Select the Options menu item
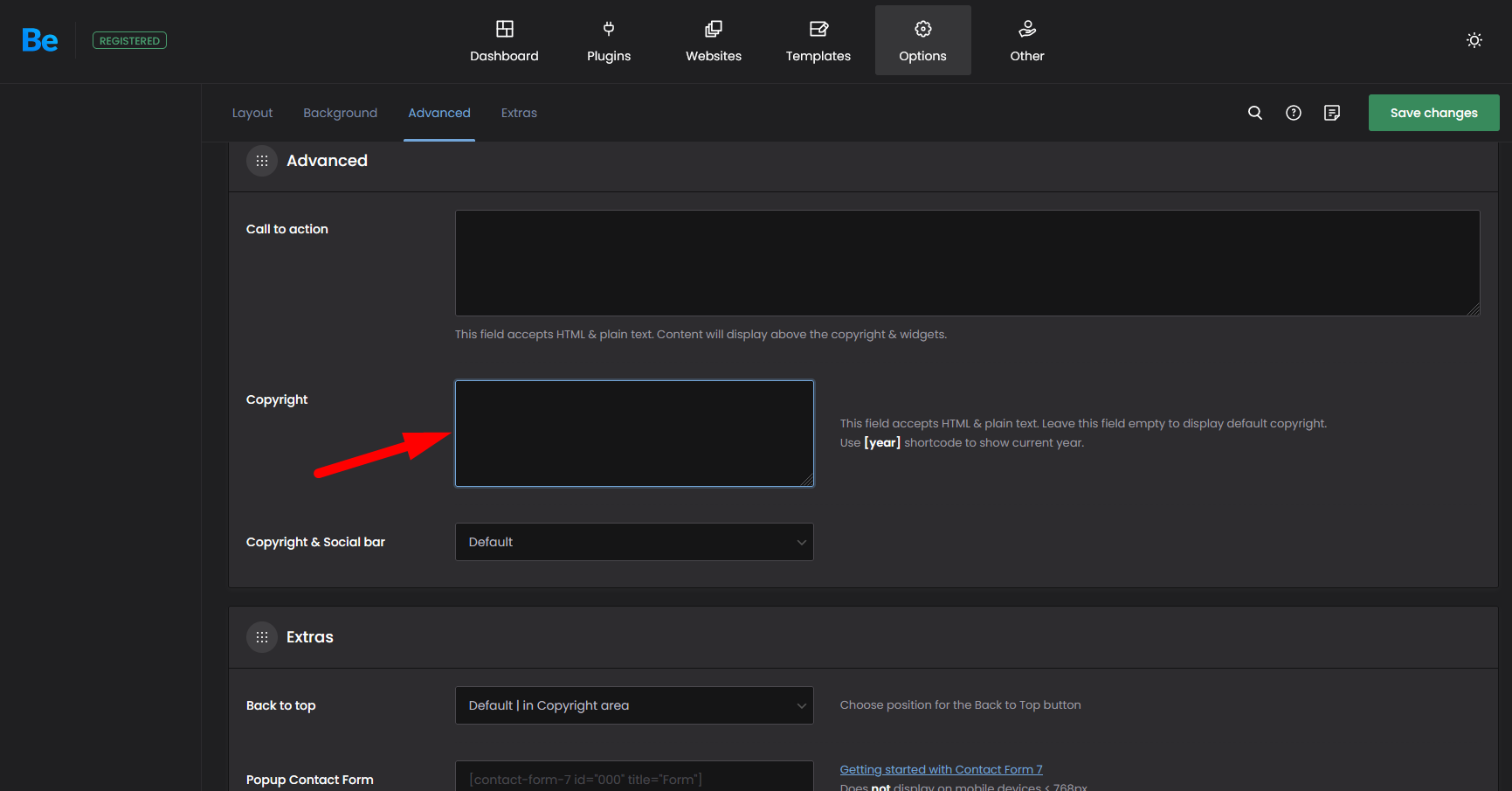Screen dimensions: 1512x791 click(x=923, y=40)
